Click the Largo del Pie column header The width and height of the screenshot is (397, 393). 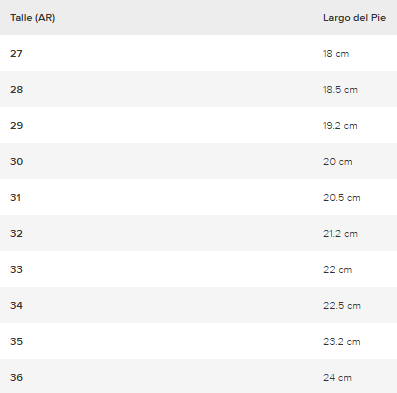(x=354, y=18)
